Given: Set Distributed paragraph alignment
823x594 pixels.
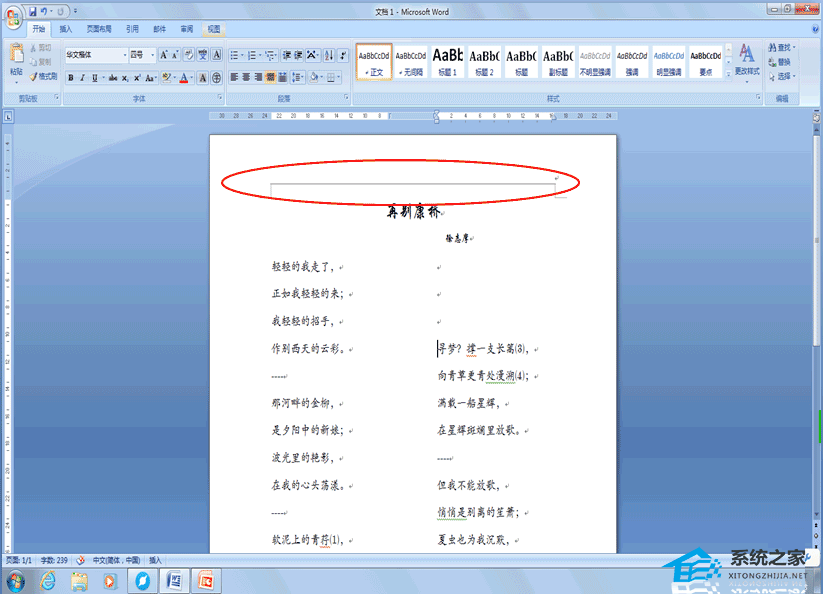Looking at the screenshot, I should coord(282,78).
